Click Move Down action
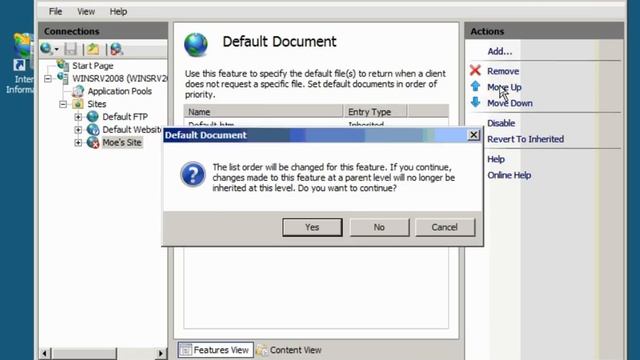Screen dimensions: 640x360 click(510, 103)
